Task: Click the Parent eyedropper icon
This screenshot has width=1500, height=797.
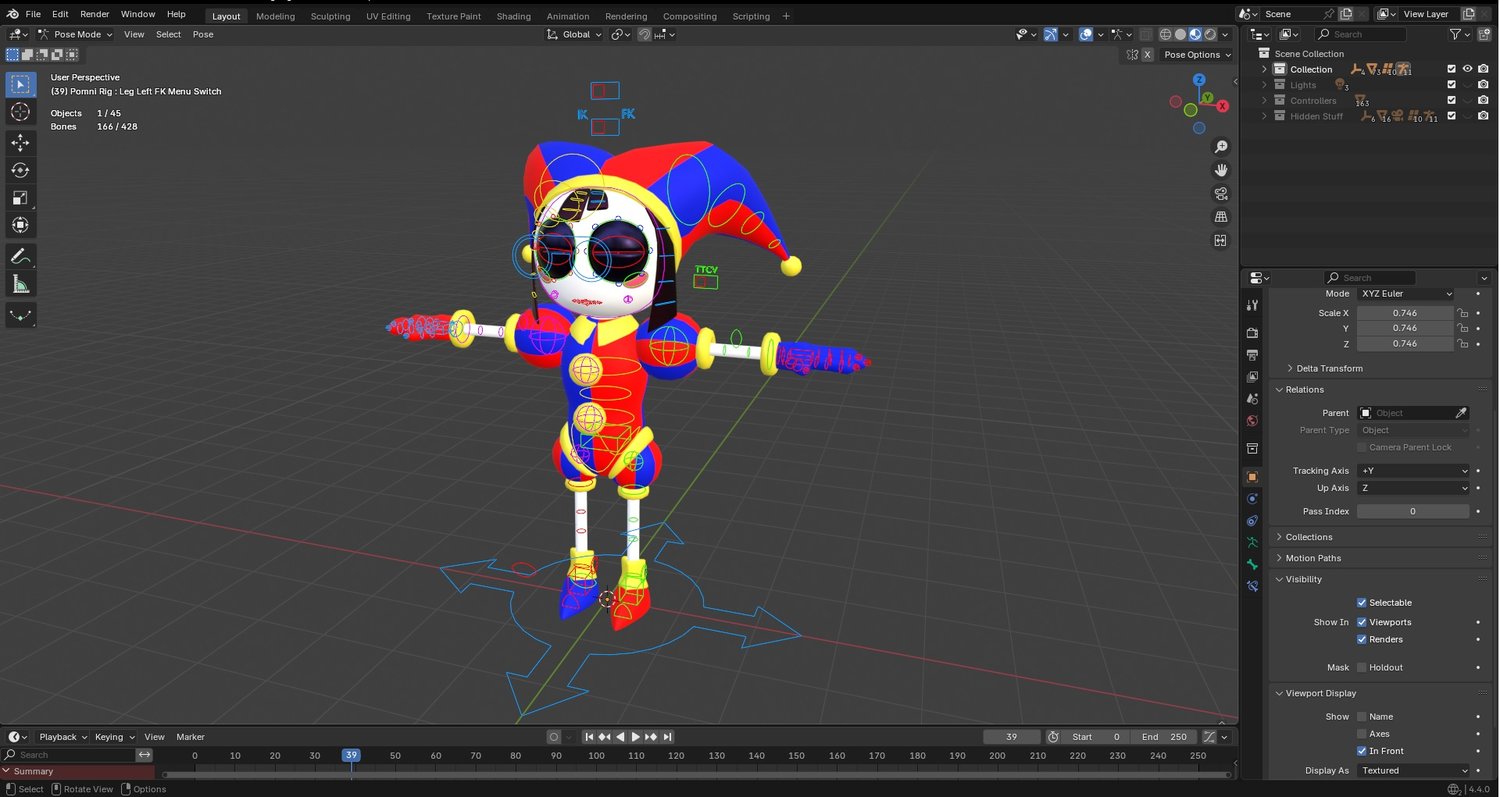Action: (1461, 413)
